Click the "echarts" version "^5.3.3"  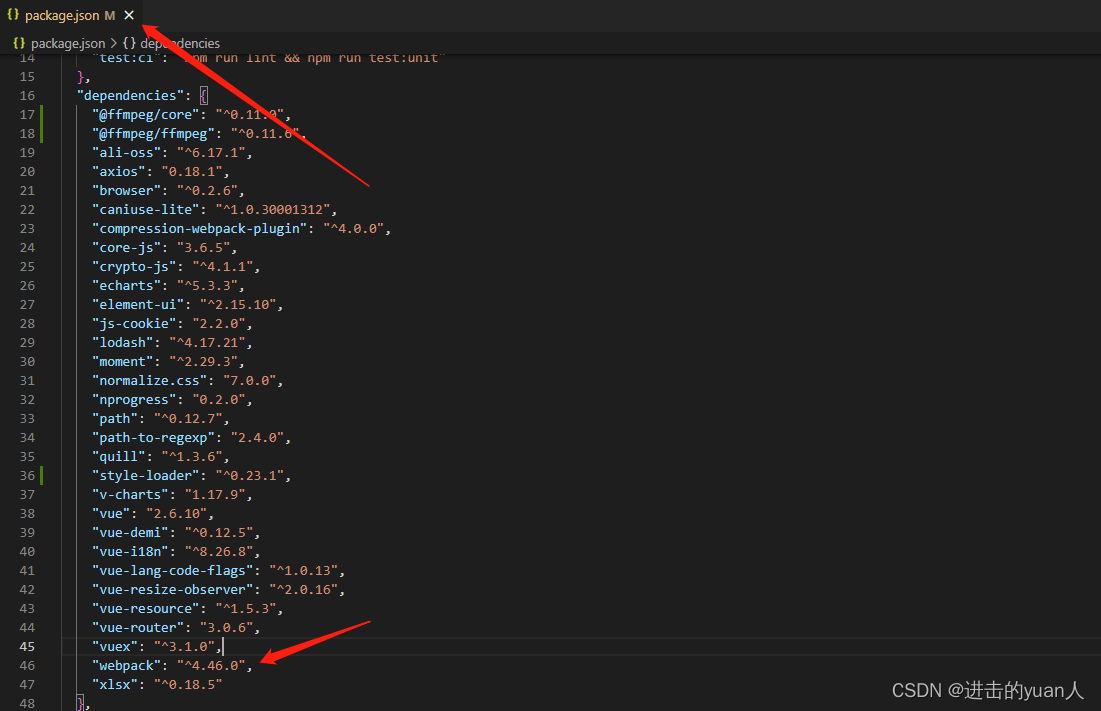click(x=207, y=285)
